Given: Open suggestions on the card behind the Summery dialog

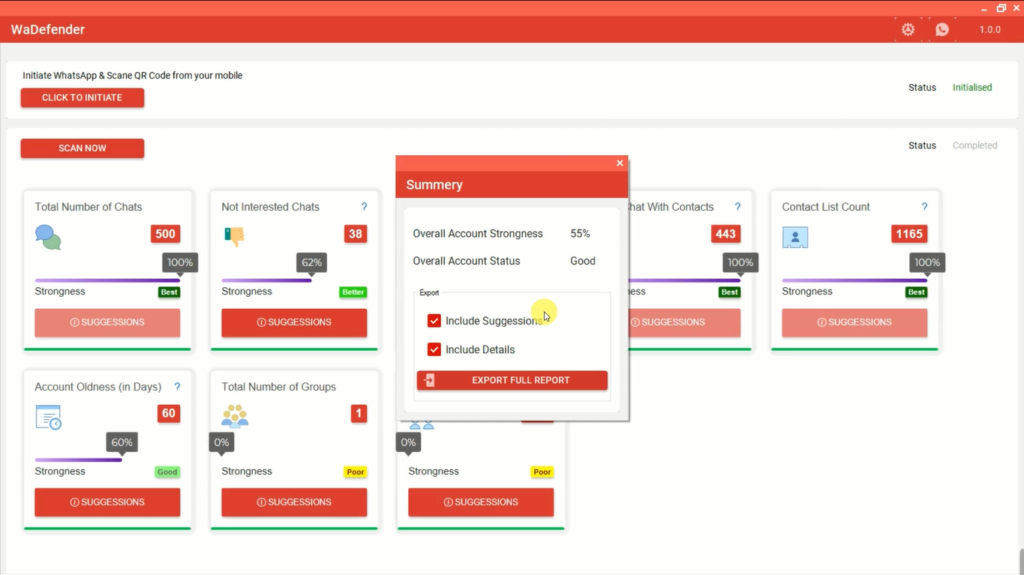Looking at the screenshot, I should 481,502.
